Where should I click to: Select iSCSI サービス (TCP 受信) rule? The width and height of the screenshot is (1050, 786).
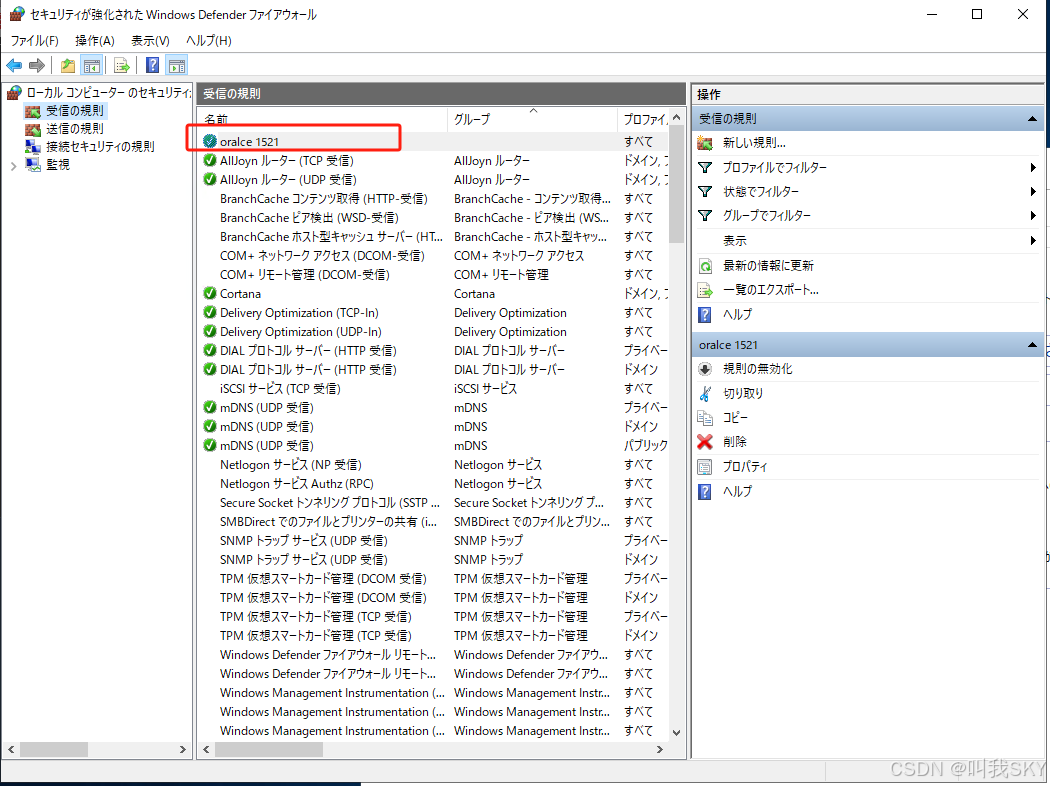coord(435,388)
